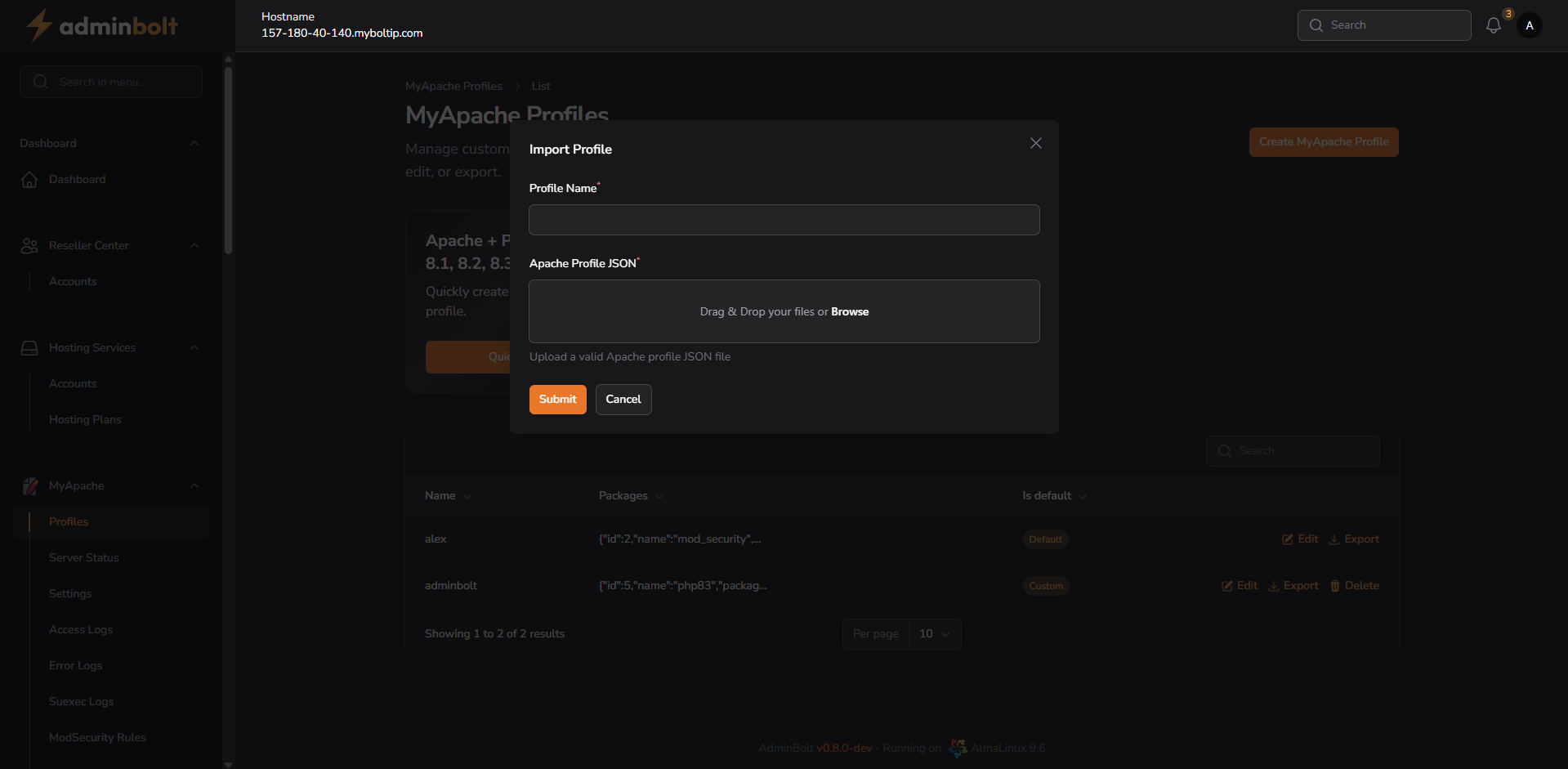Click the Reseller Center people icon
The image size is (1568, 769).
point(29,245)
